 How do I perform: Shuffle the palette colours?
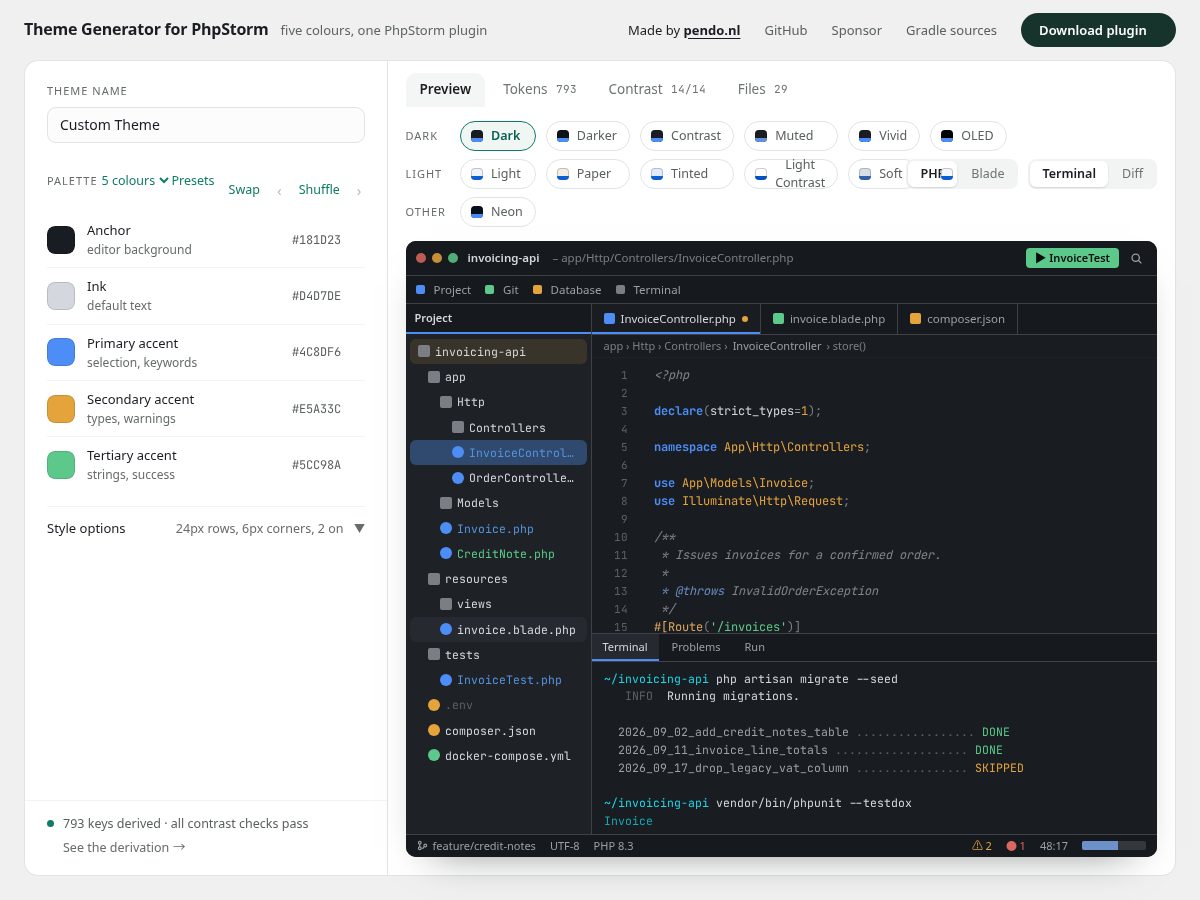[319, 190]
